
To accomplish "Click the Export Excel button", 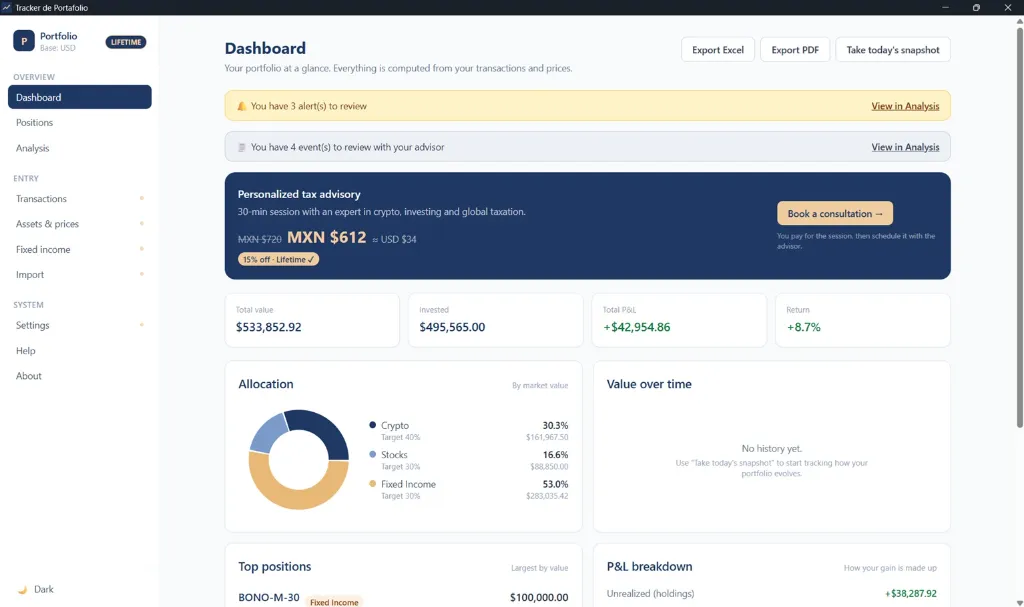I will tap(718, 50).
